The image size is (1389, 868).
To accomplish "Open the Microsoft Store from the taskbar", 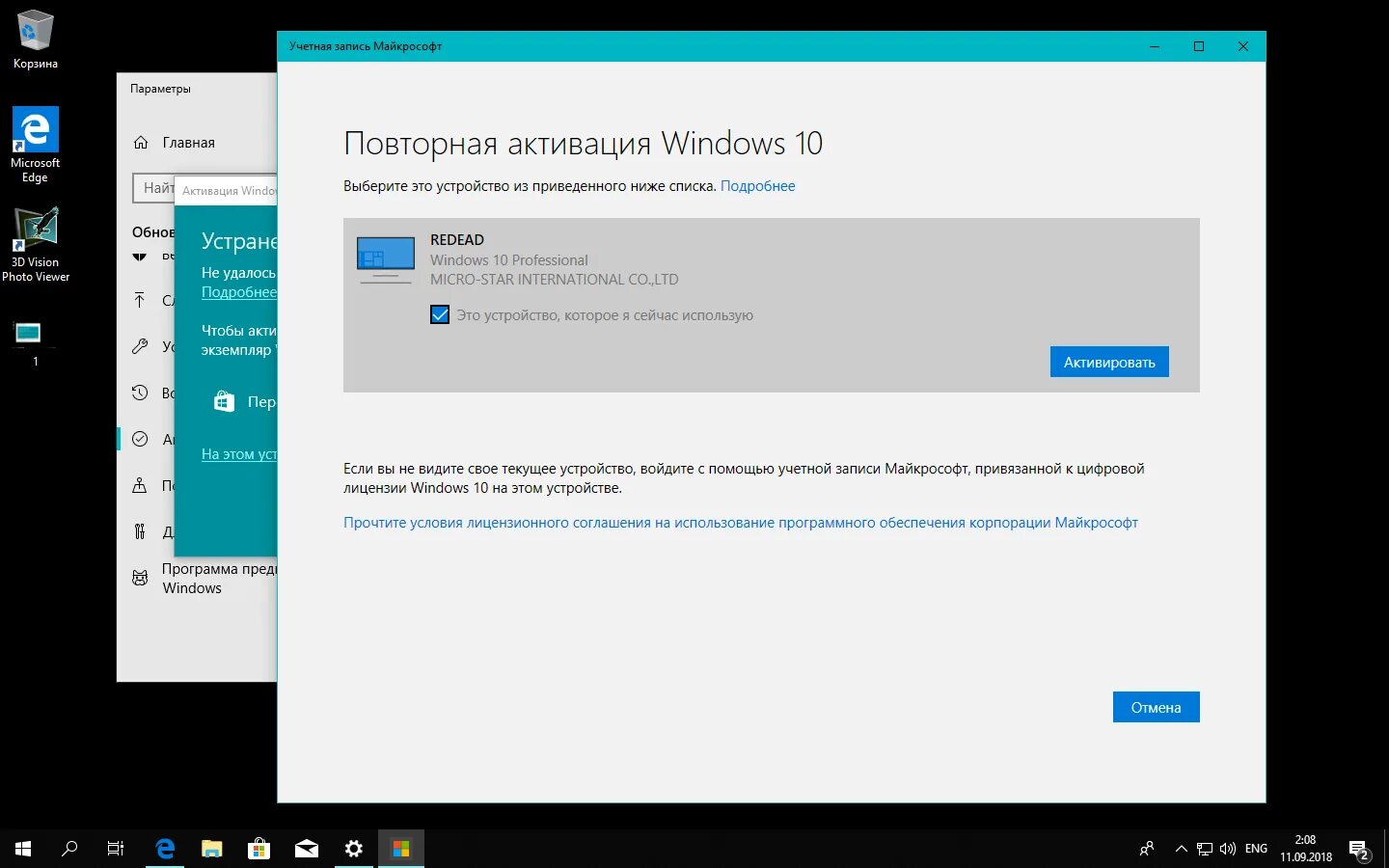I will point(259,848).
